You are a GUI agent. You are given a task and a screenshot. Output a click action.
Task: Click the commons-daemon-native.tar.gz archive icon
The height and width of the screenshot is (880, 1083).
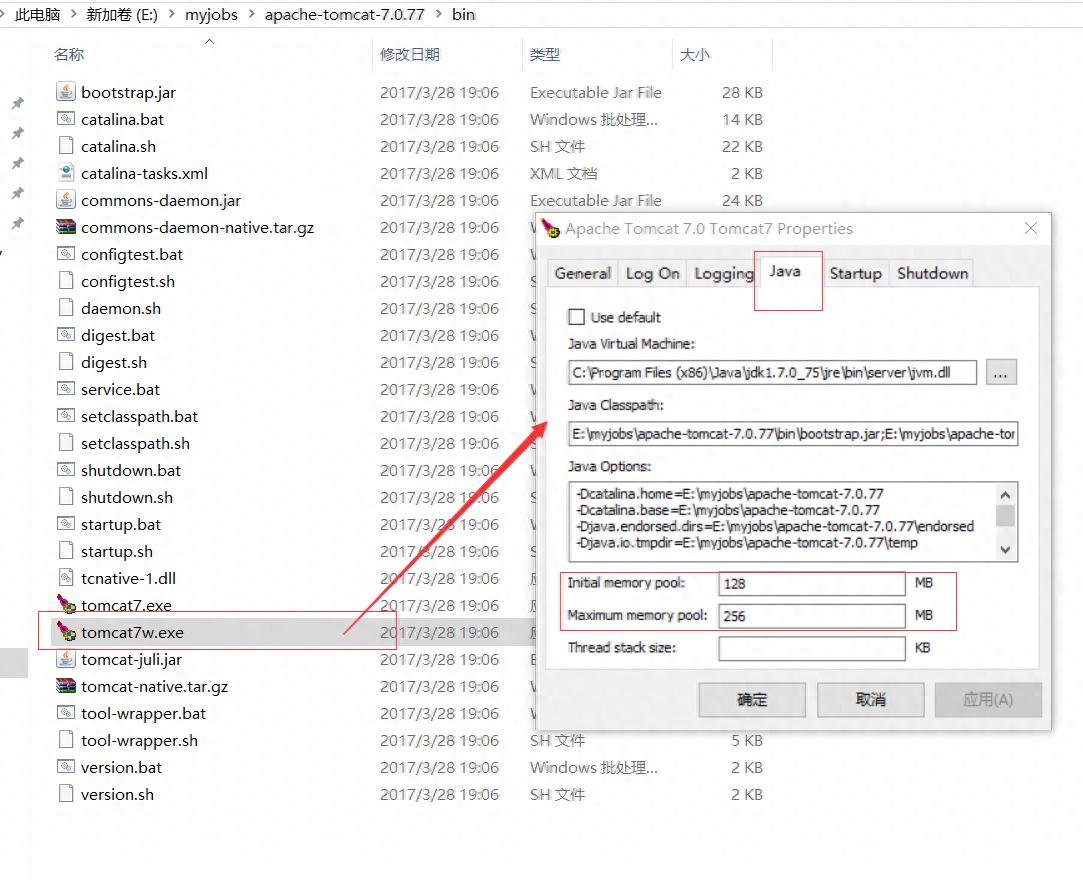[x=66, y=227]
